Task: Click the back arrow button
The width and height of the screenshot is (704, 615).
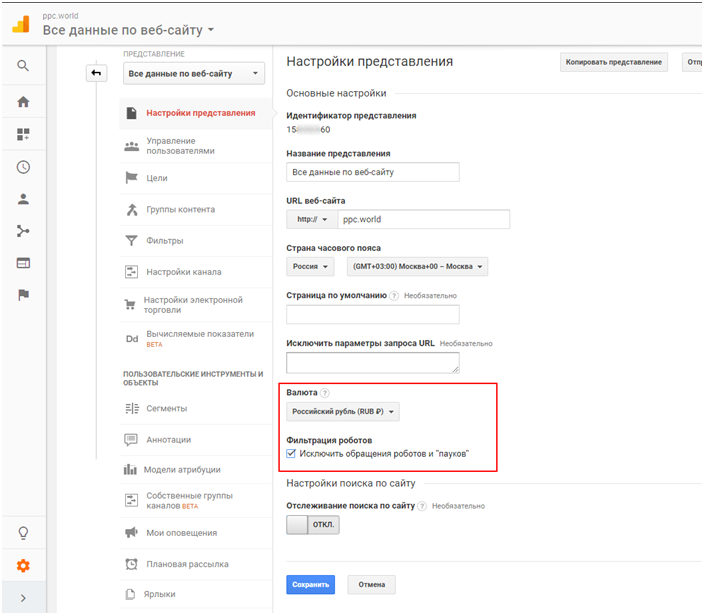Action: (97, 73)
